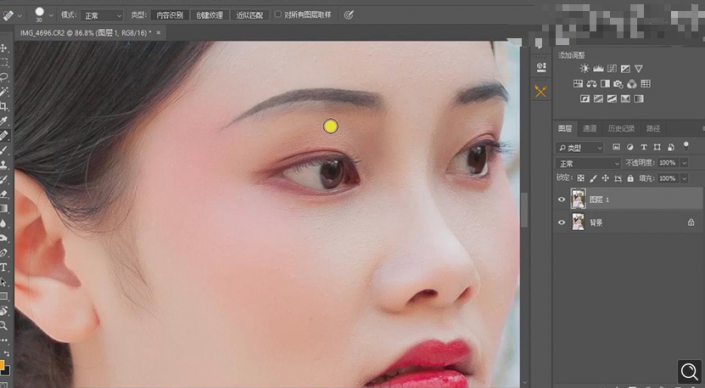705x388 pixels.
Task: Add a Brightness/Contrast adjustment
Action: [x=584, y=68]
